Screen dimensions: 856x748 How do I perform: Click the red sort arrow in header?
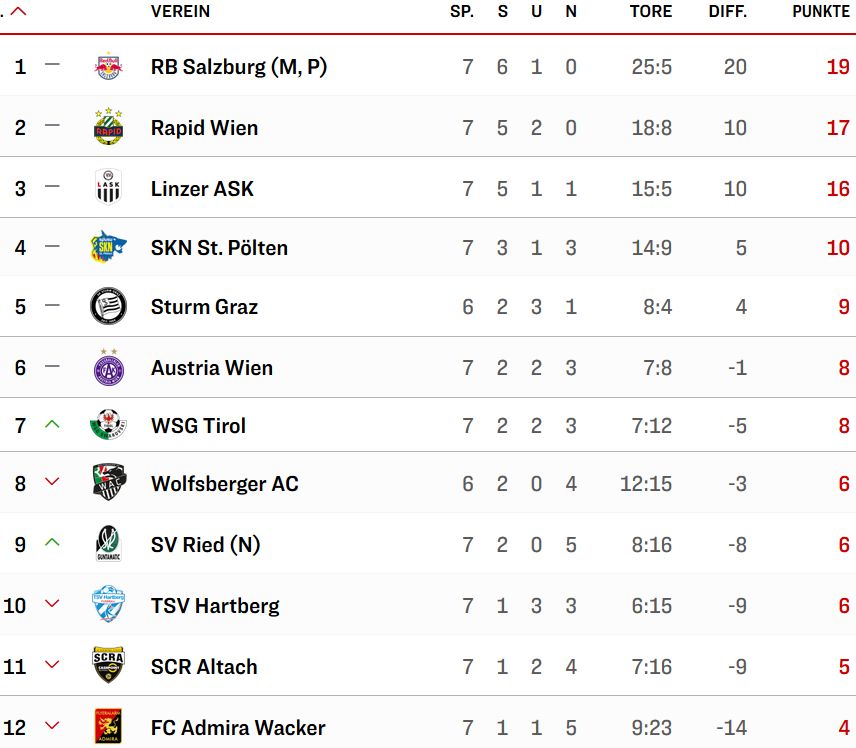[19, 12]
